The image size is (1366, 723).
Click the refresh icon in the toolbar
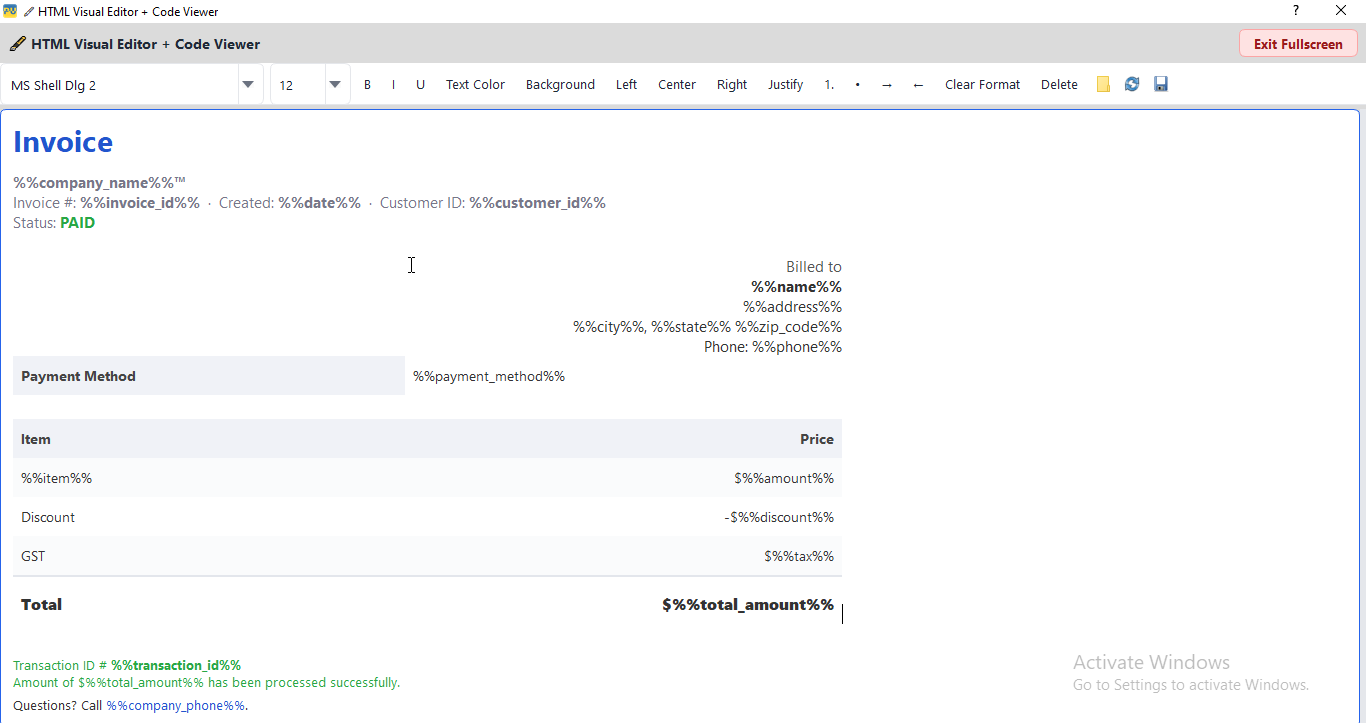pyautogui.click(x=1131, y=84)
